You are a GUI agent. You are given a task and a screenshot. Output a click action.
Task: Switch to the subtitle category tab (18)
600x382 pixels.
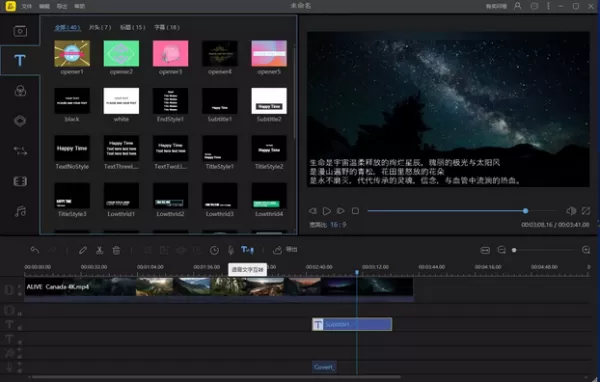(x=167, y=28)
